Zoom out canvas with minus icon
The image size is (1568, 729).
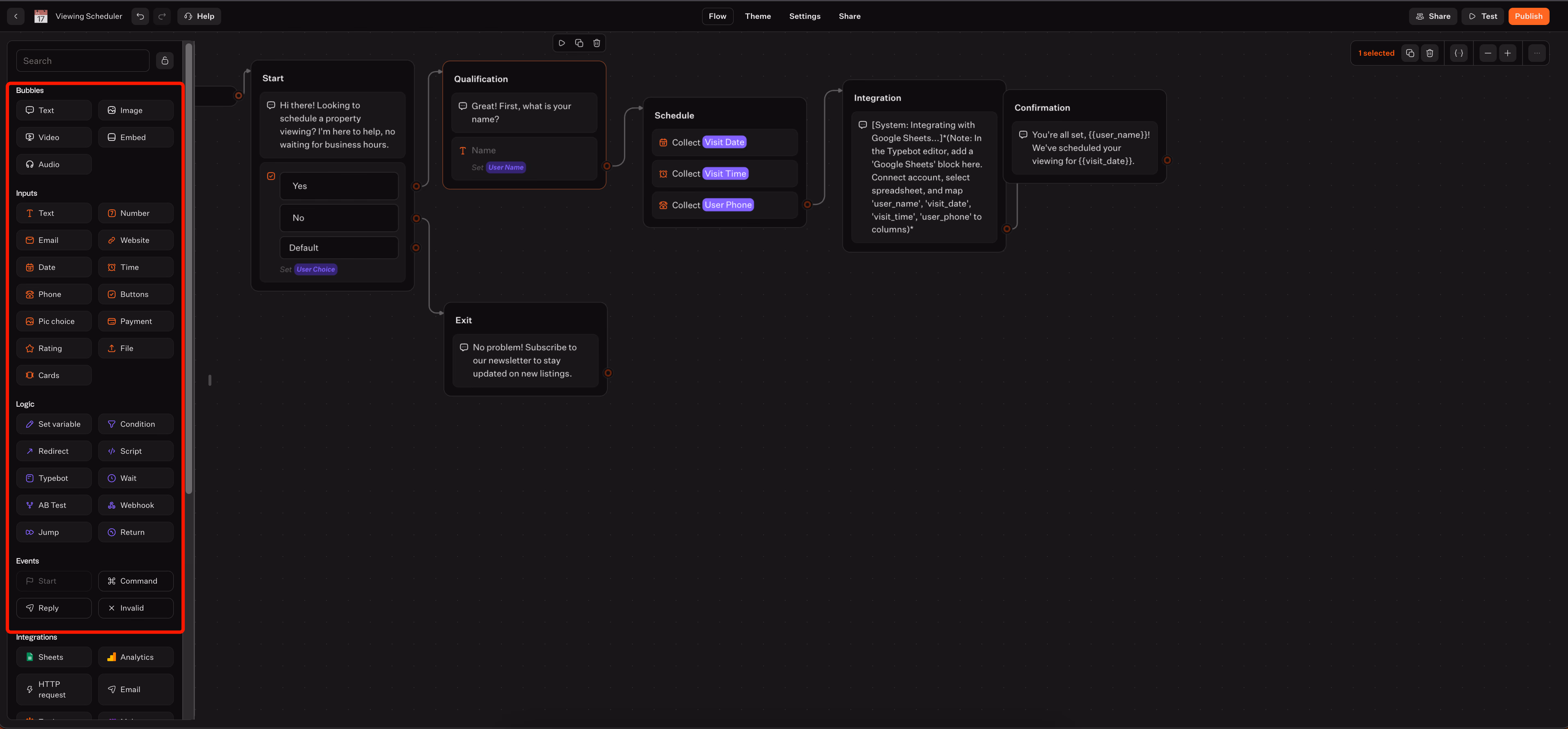pos(1488,54)
